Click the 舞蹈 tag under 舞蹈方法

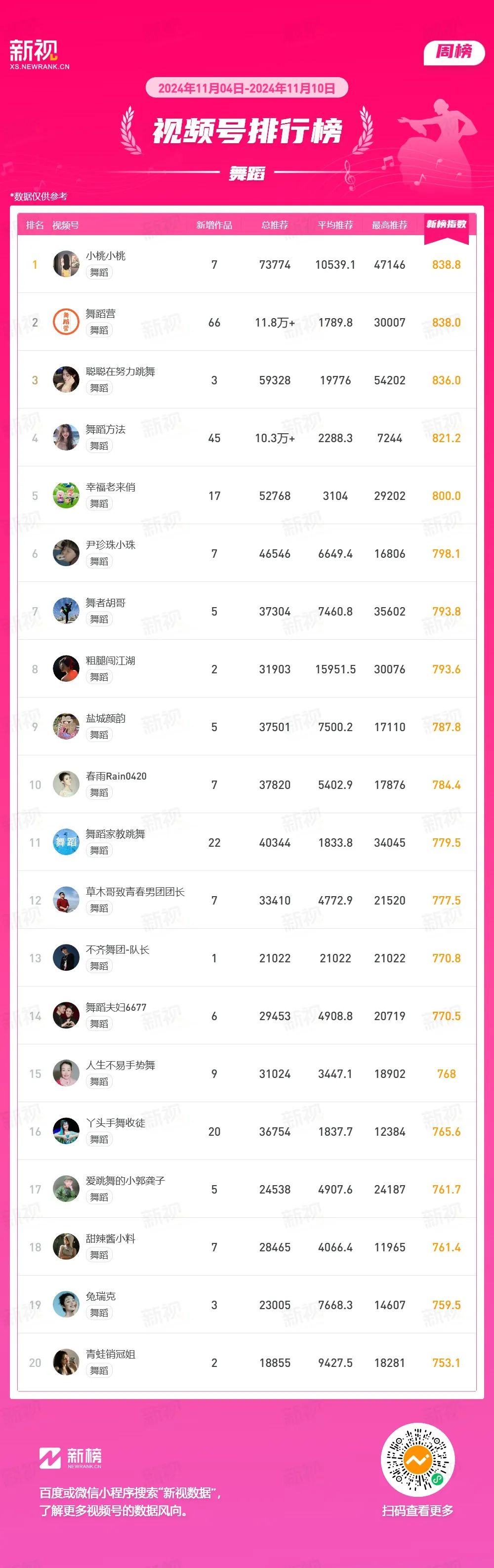click(99, 446)
